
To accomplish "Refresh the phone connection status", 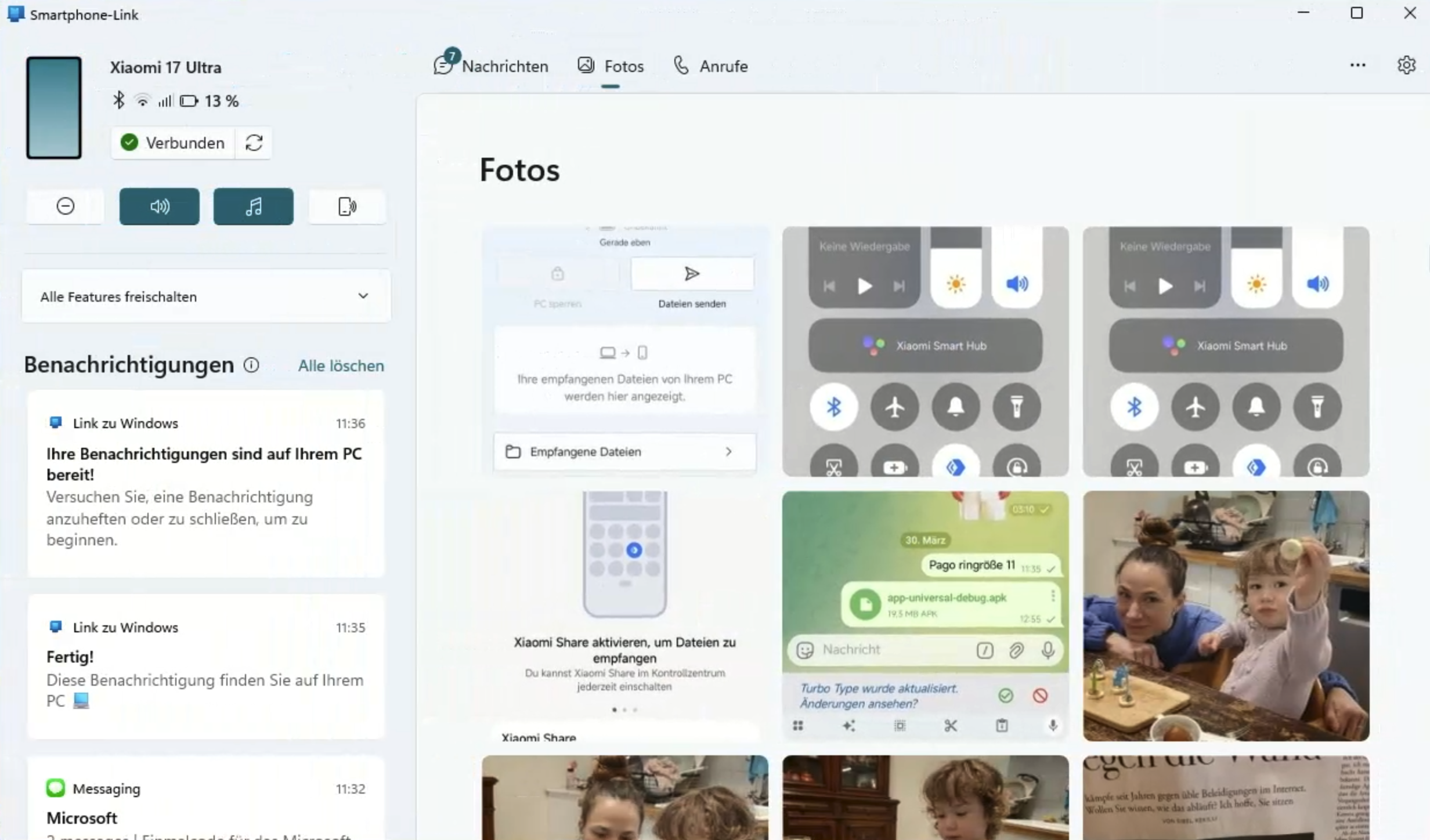I will (254, 143).
